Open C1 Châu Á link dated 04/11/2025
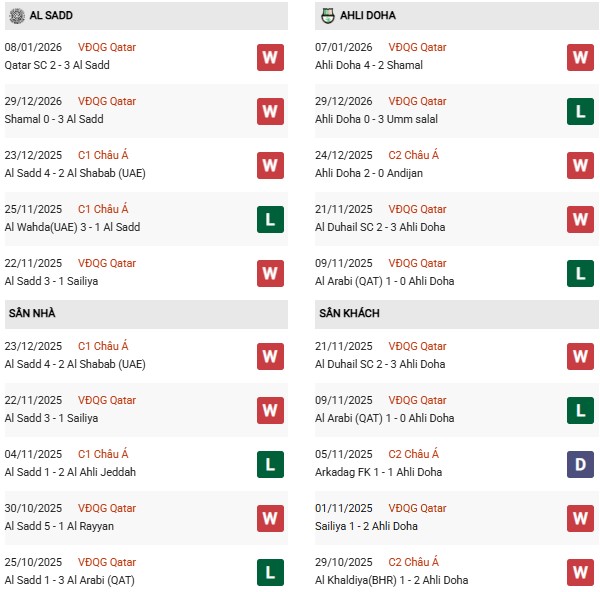600x592 pixels. [105, 454]
